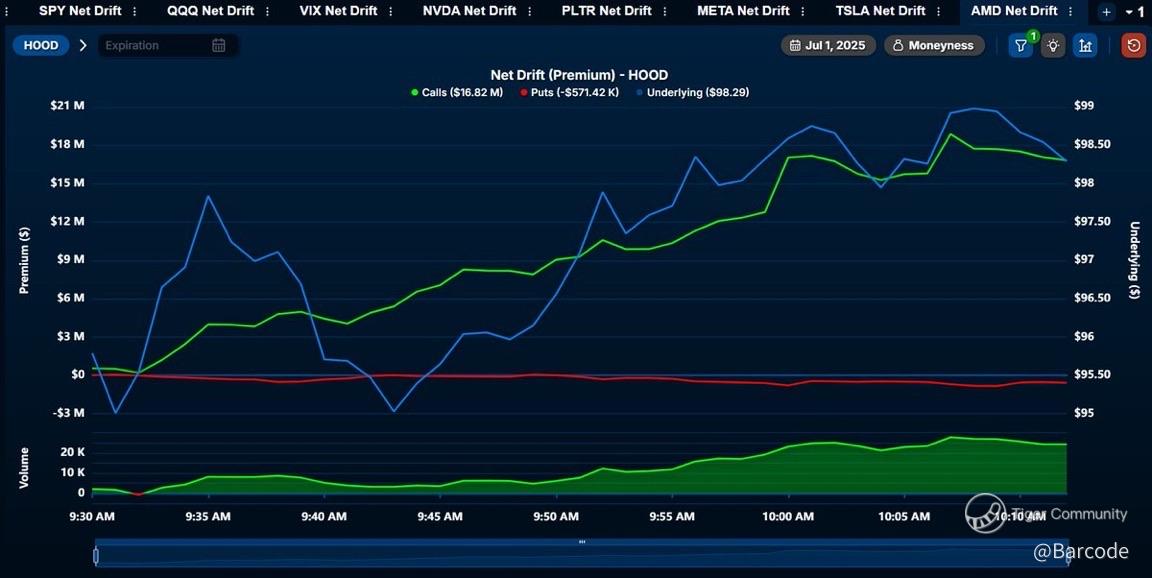The height and width of the screenshot is (578, 1152).
Task: Click the $0 premium axis label
Action: click(76, 375)
